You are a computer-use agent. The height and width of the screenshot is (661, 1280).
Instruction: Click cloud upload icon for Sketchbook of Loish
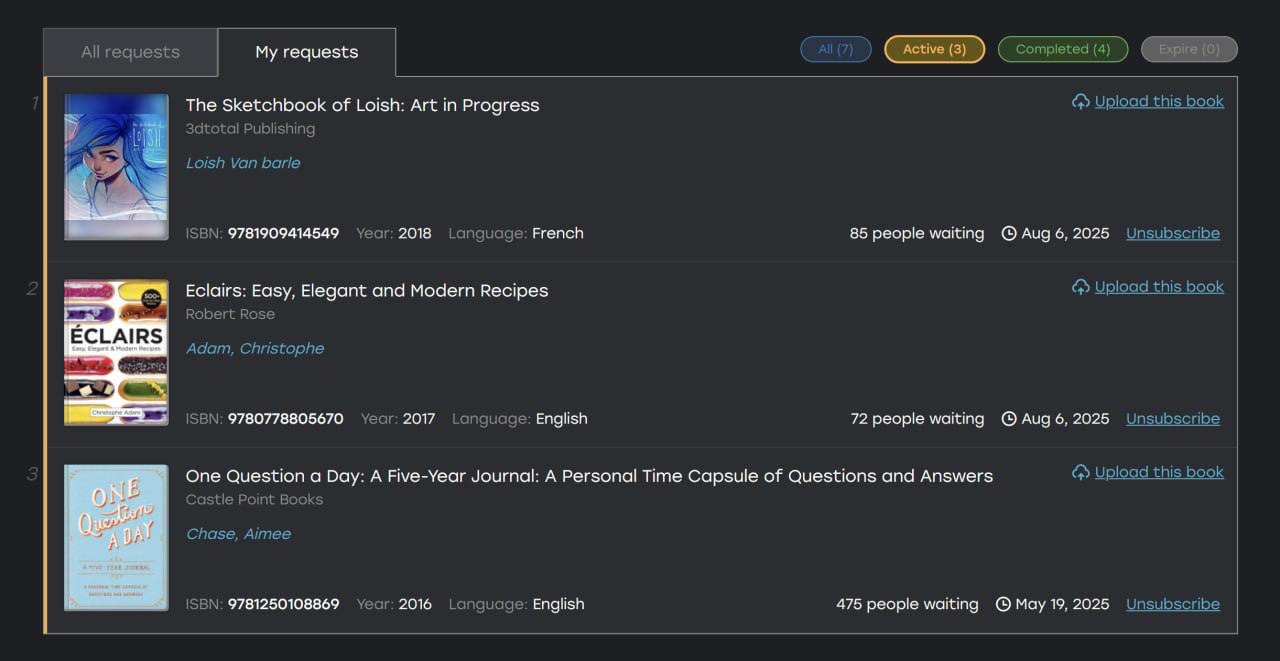pyautogui.click(x=1080, y=102)
